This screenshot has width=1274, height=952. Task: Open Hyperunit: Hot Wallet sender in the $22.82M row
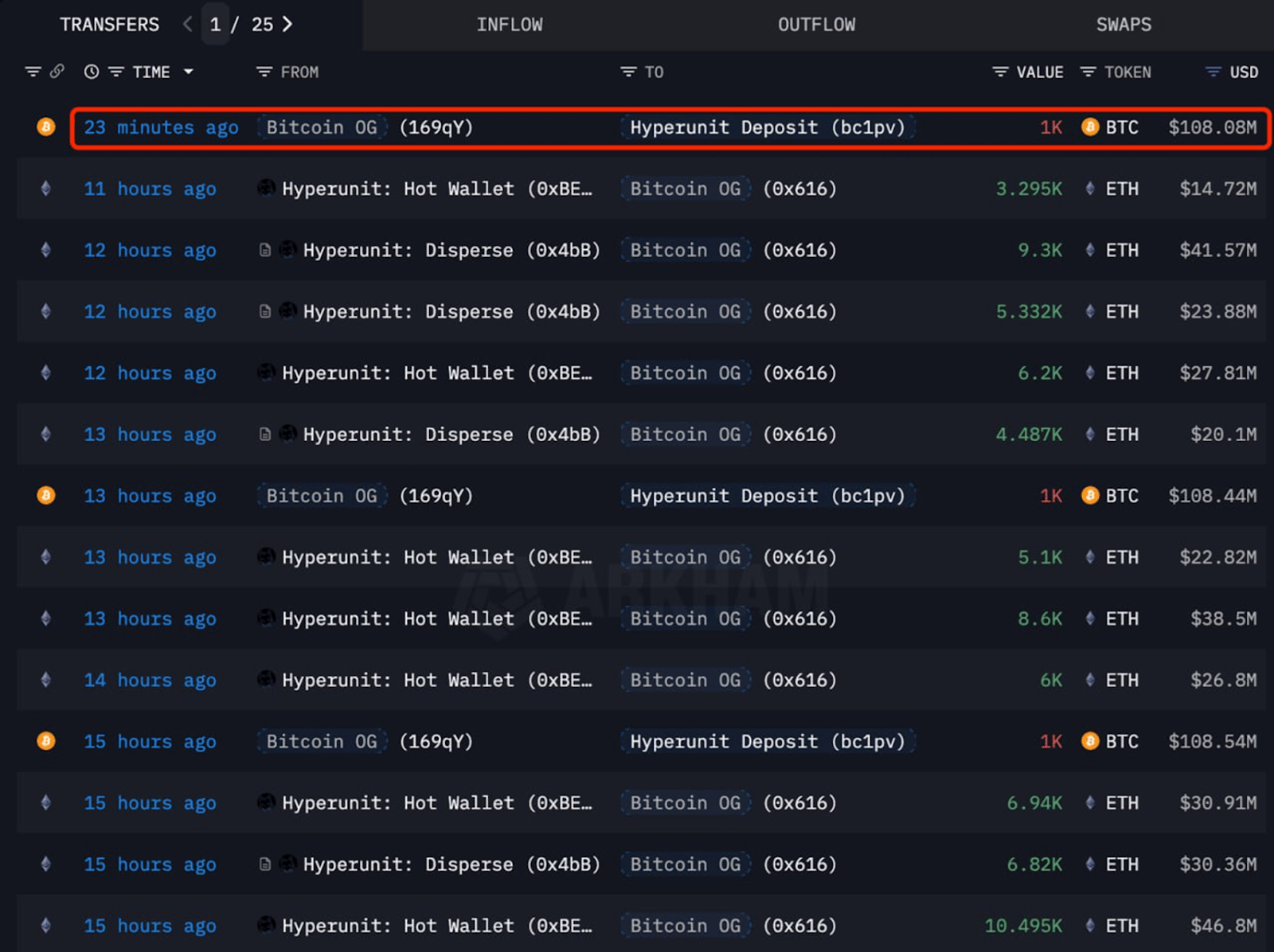pos(437,557)
